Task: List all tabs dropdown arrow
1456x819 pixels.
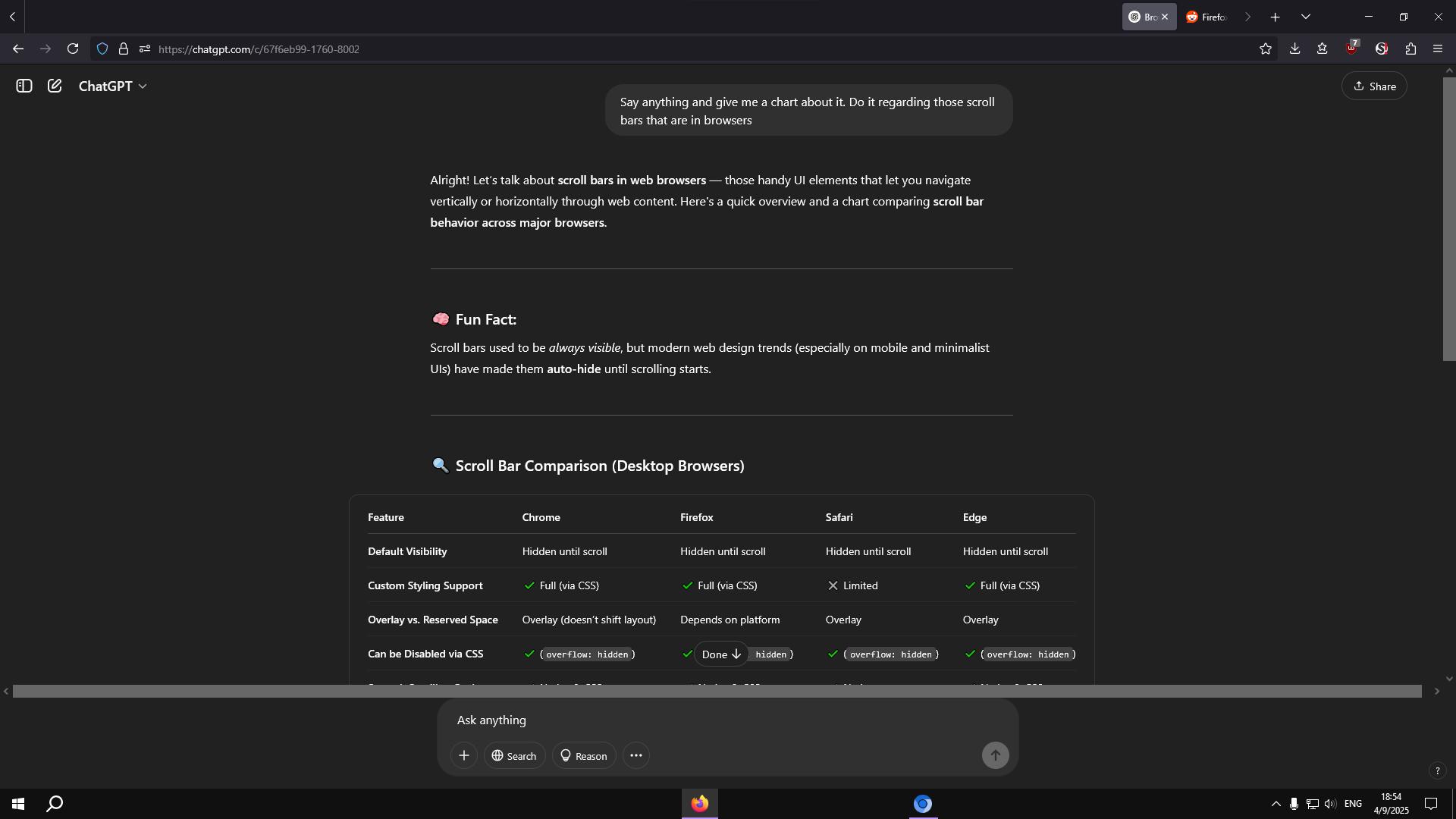Action: click(1305, 17)
